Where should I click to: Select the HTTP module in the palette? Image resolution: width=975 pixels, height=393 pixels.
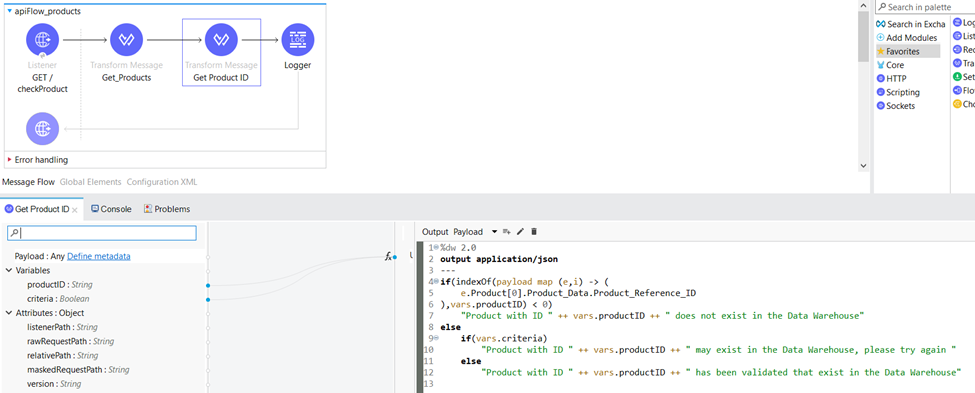892,78
